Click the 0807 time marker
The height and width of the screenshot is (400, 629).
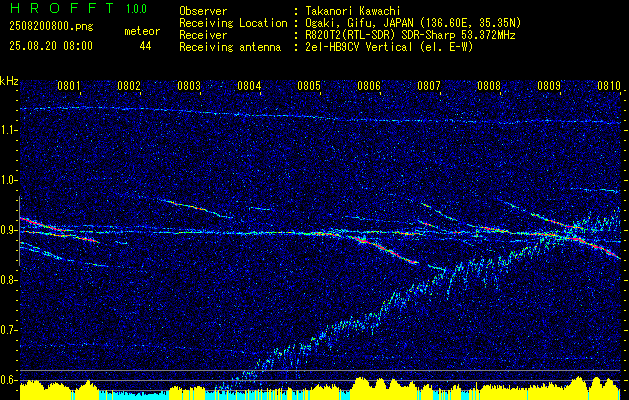pos(429,85)
